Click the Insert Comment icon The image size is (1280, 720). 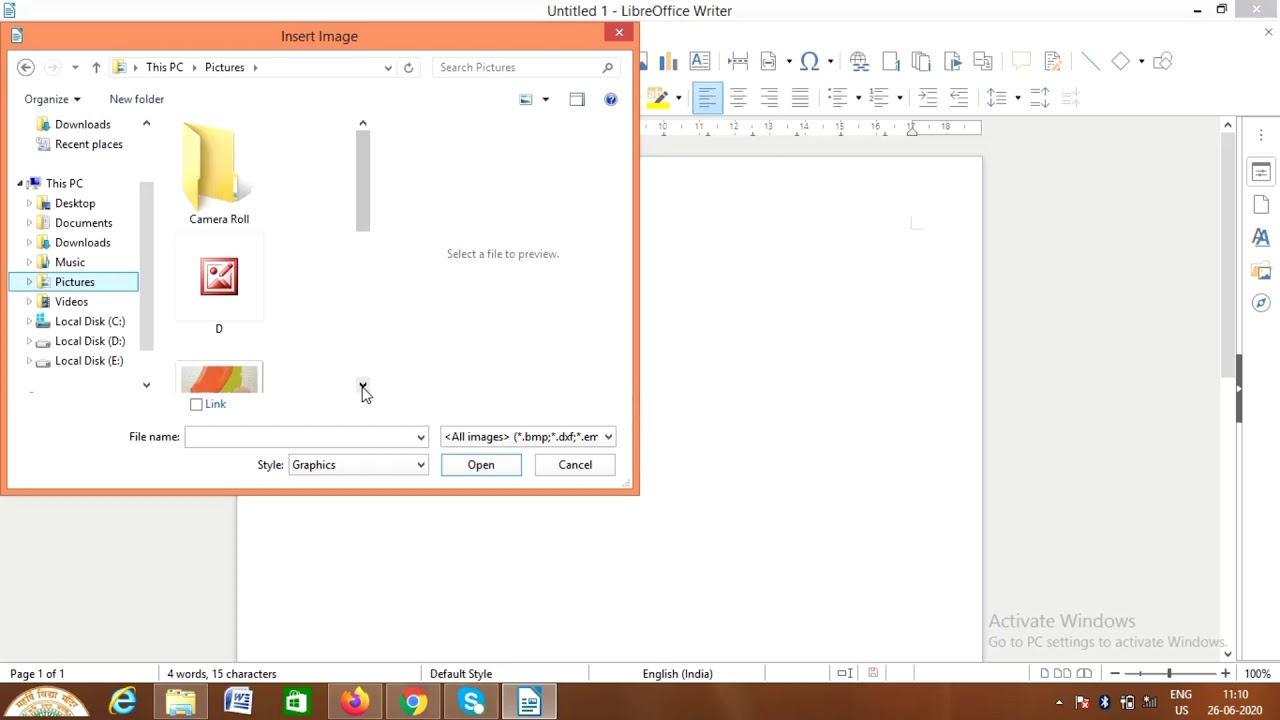click(x=1021, y=61)
